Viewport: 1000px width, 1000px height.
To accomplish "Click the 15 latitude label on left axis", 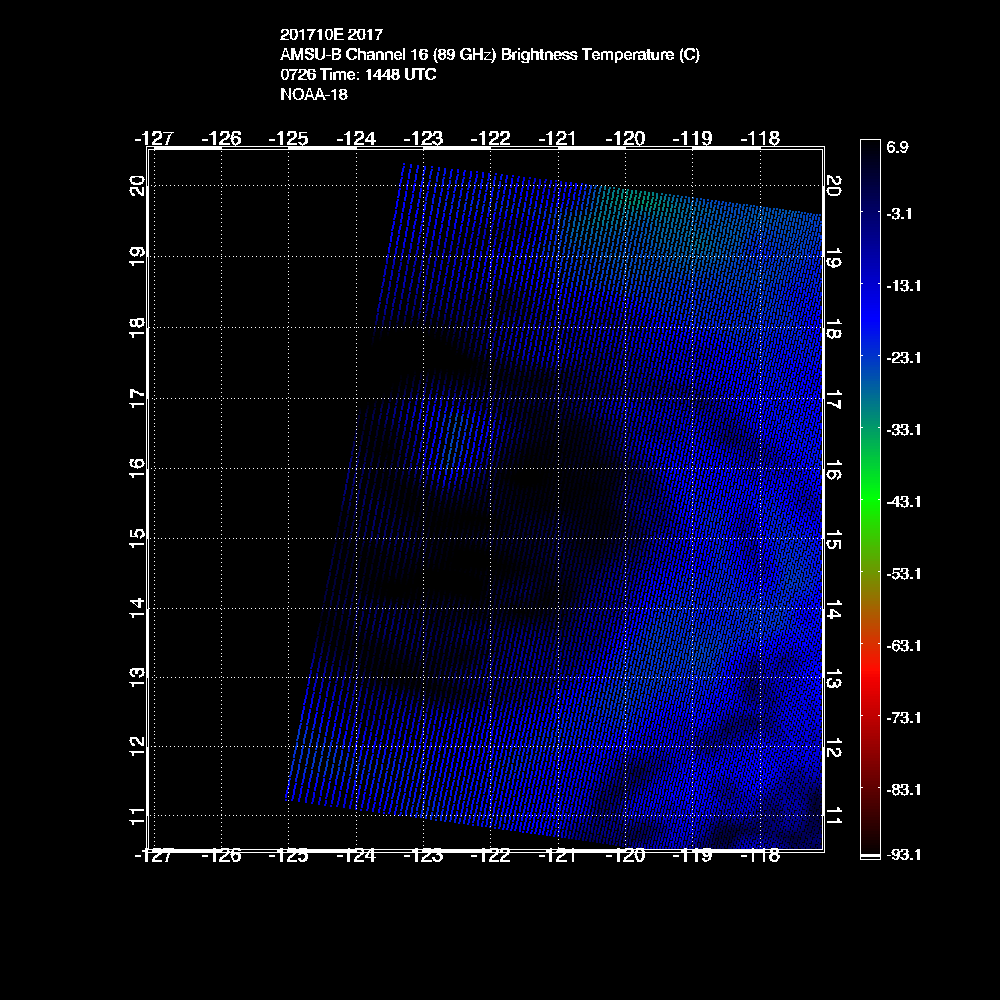I will [x=137, y=538].
